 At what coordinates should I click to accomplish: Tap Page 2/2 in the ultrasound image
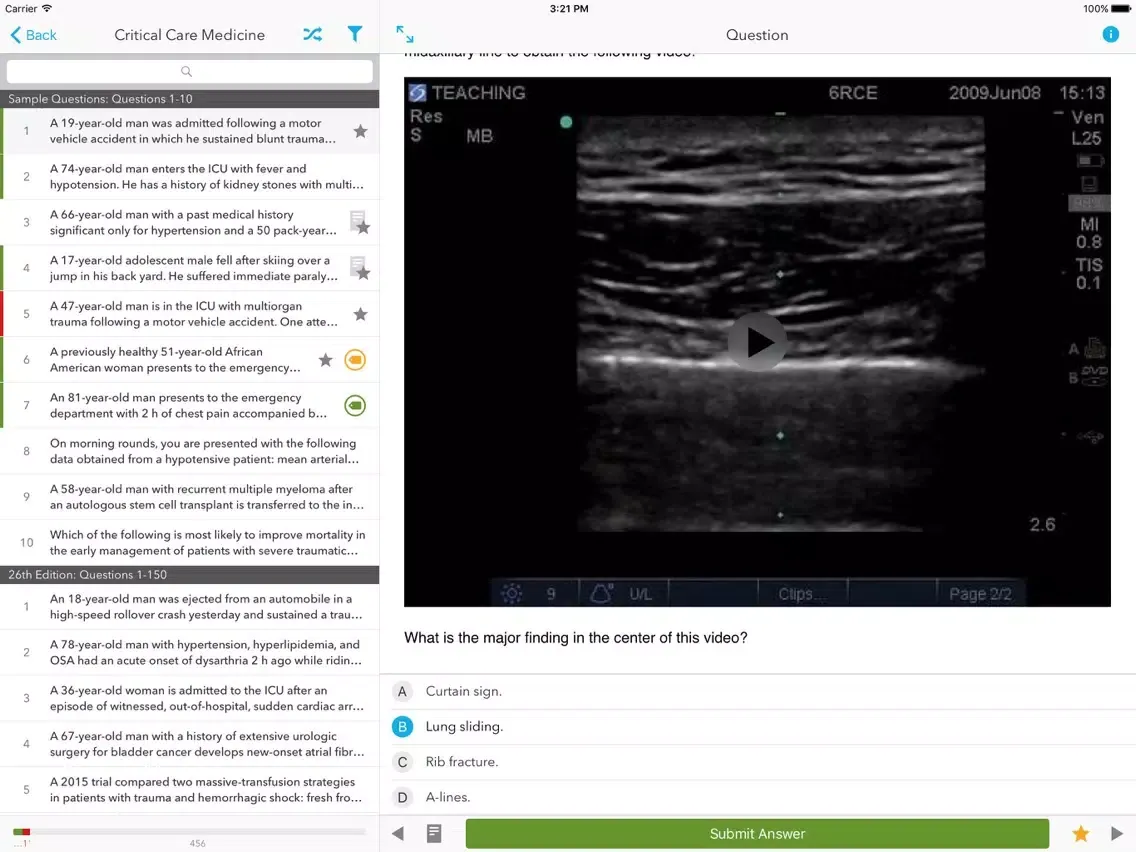click(980, 594)
